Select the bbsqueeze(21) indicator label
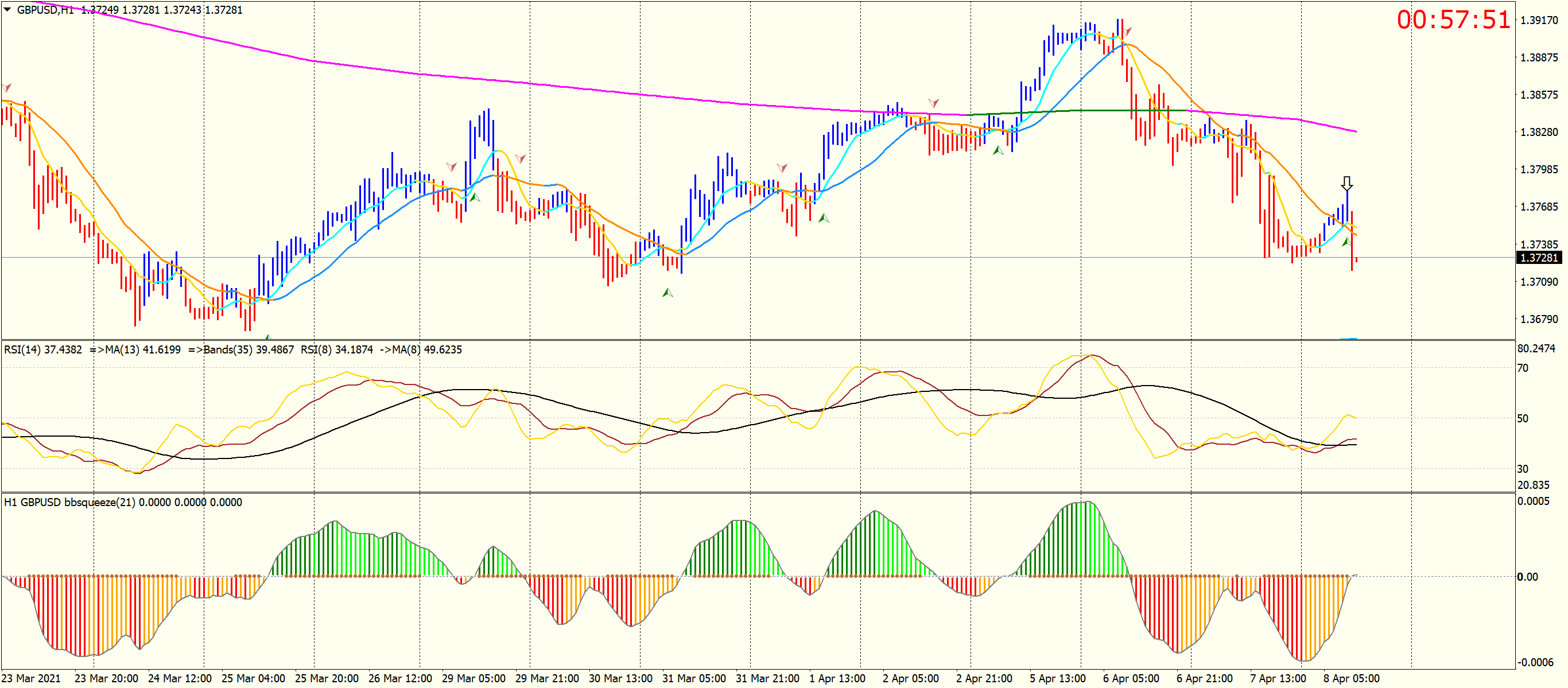The image size is (1568, 688). (99, 503)
